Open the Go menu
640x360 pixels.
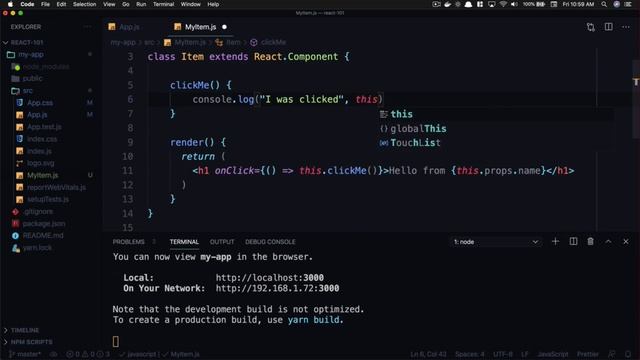point(126,4)
